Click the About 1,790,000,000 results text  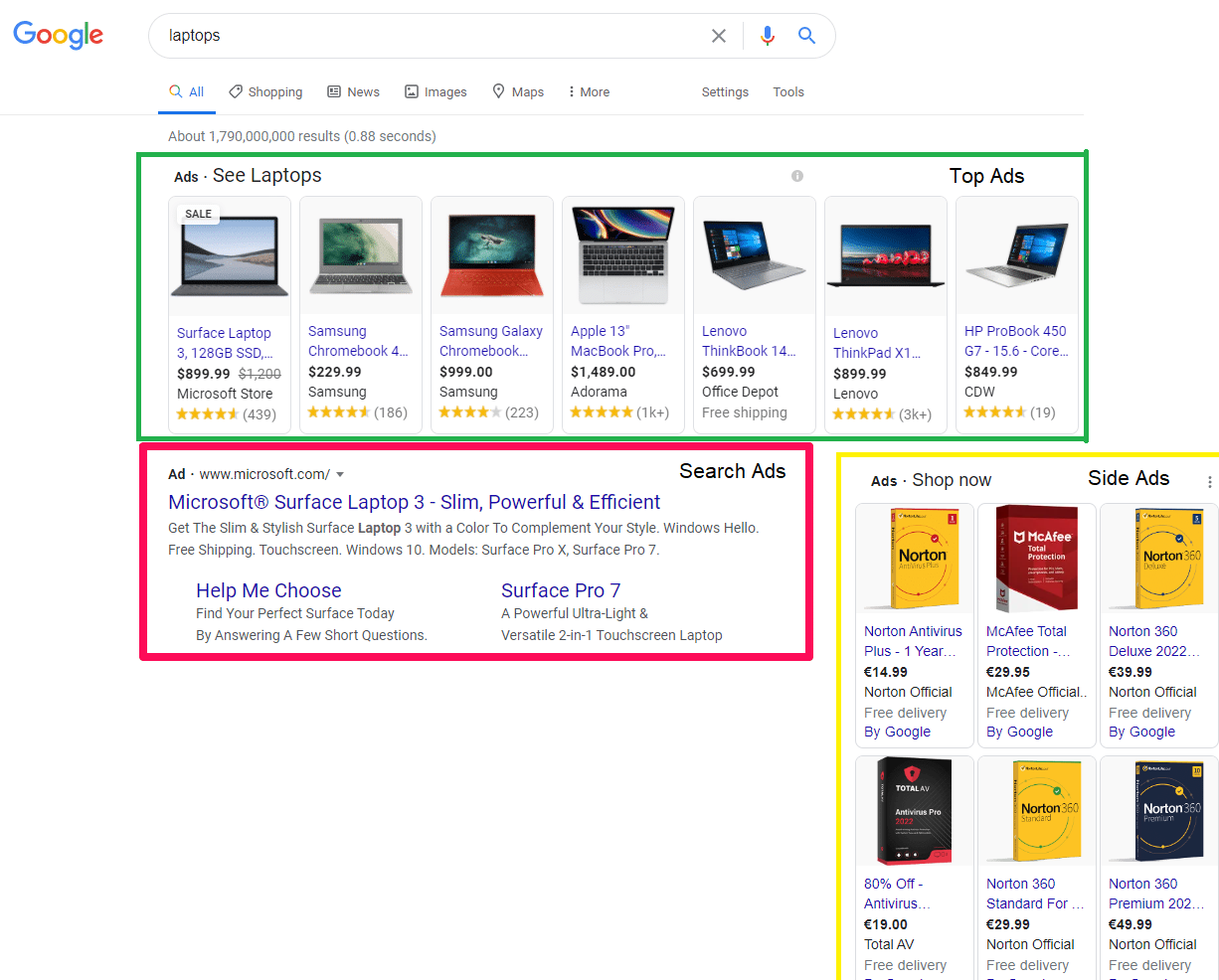pos(302,136)
